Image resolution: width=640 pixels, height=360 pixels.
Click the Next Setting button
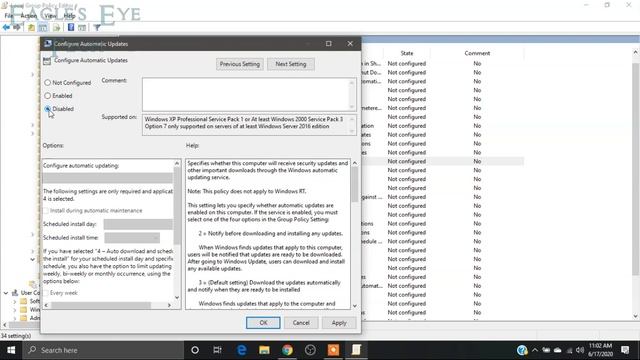(291, 64)
